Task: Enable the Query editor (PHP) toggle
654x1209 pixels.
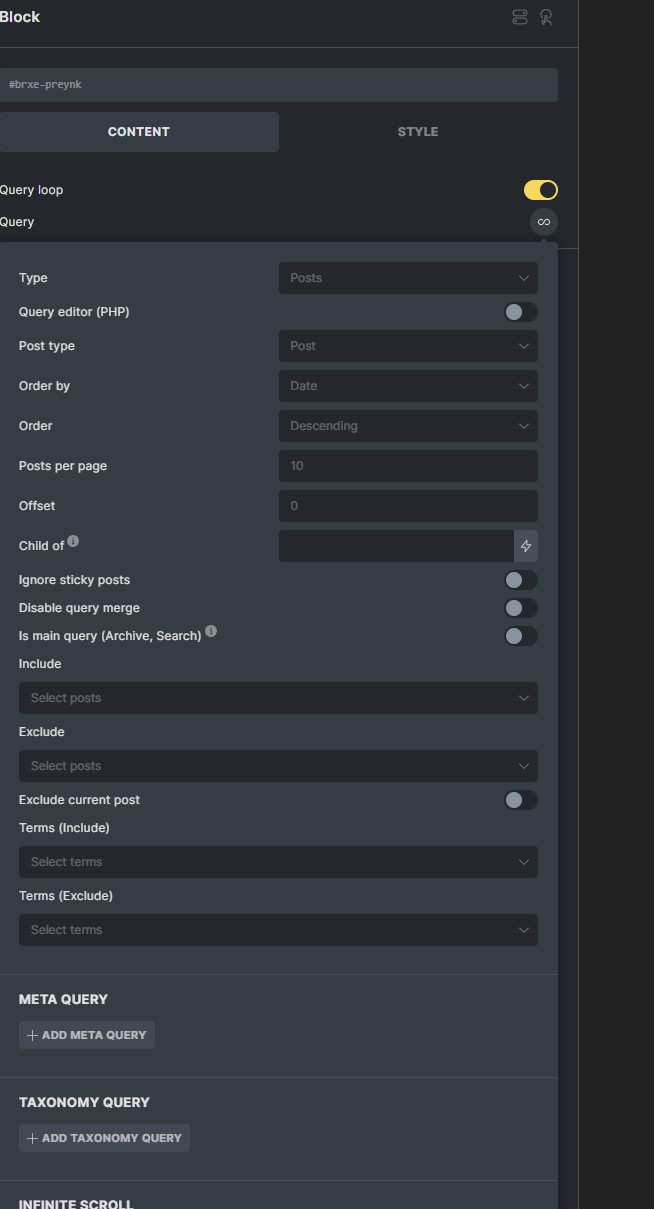Action: pos(521,312)
